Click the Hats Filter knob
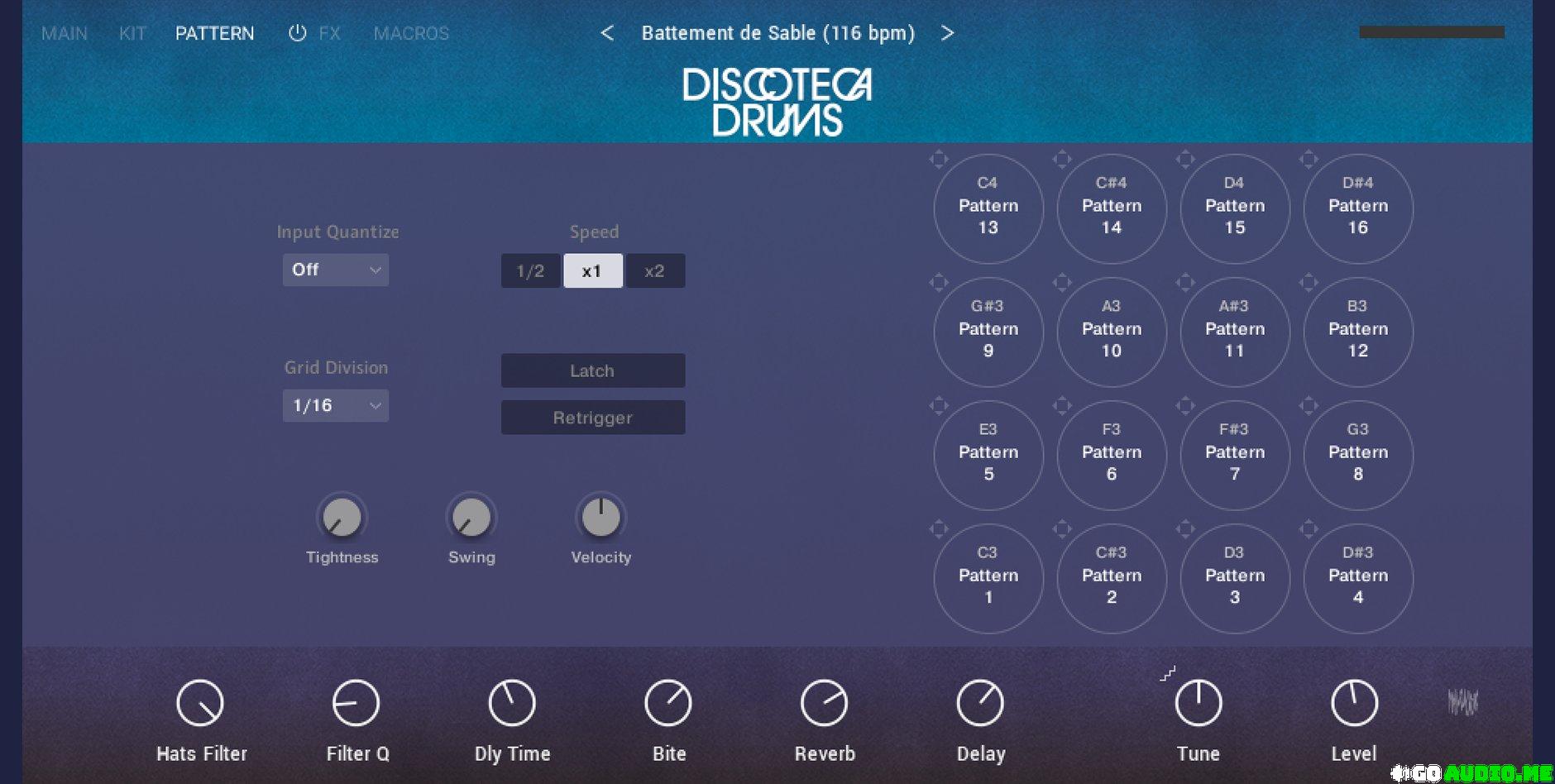 pos(200,703)
